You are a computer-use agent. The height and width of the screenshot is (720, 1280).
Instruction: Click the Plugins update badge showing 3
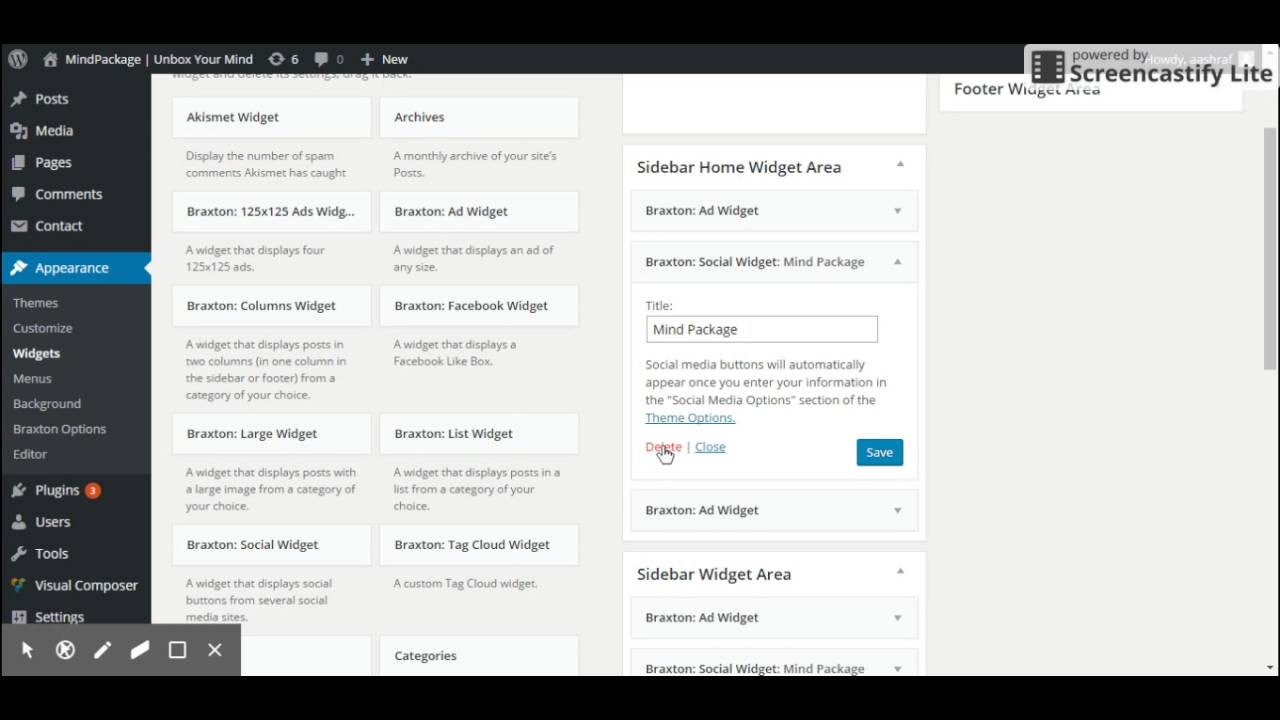(x=93, y=490)
